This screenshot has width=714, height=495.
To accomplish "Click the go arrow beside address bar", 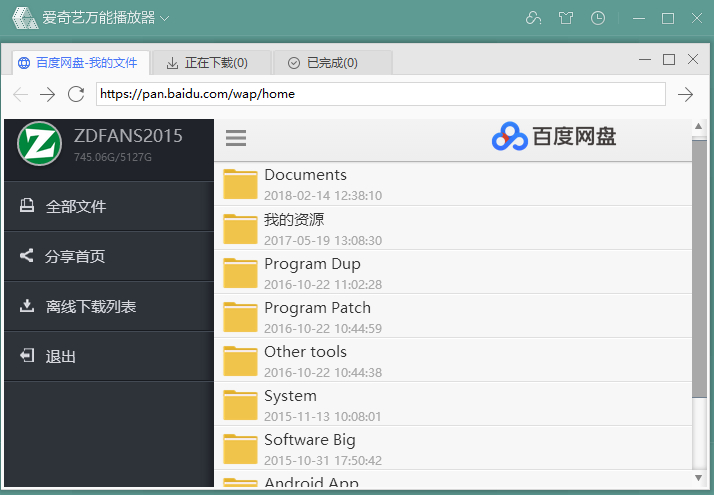I will pos(685,94).
